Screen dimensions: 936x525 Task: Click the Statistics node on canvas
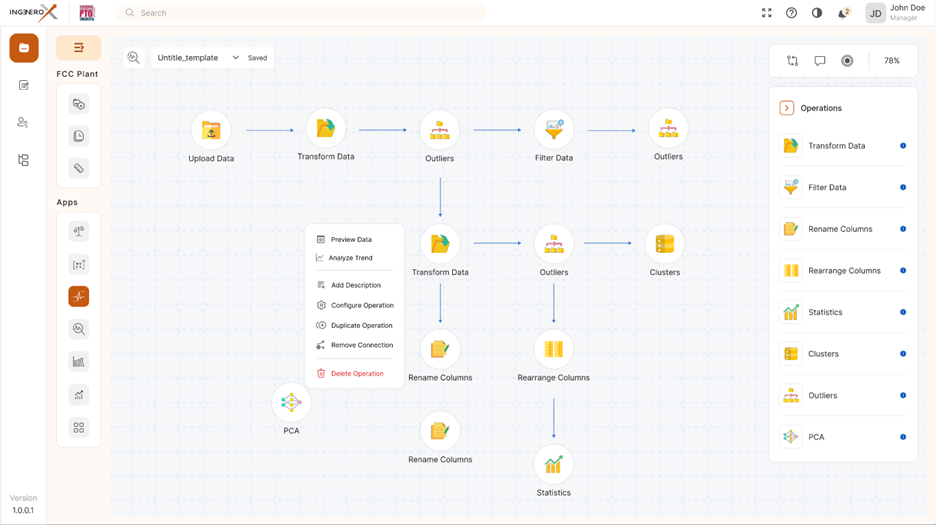pyautogui.click(x=553, y=465)
